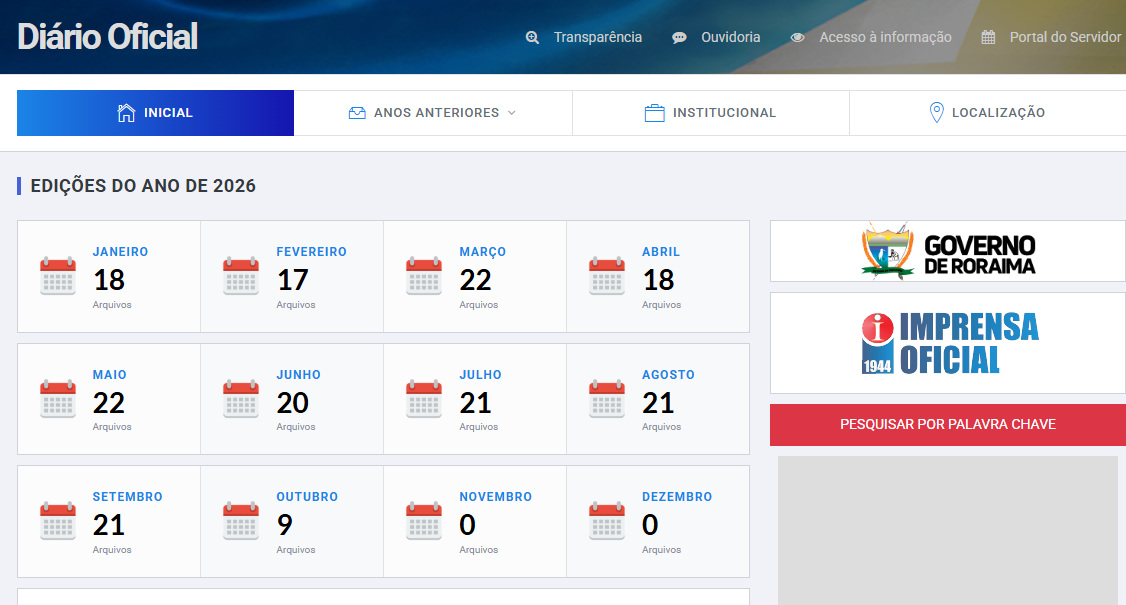Open the Governo de Roraima banner
The height and width of the screenshot is (605, 1126).
pos(948,251)
